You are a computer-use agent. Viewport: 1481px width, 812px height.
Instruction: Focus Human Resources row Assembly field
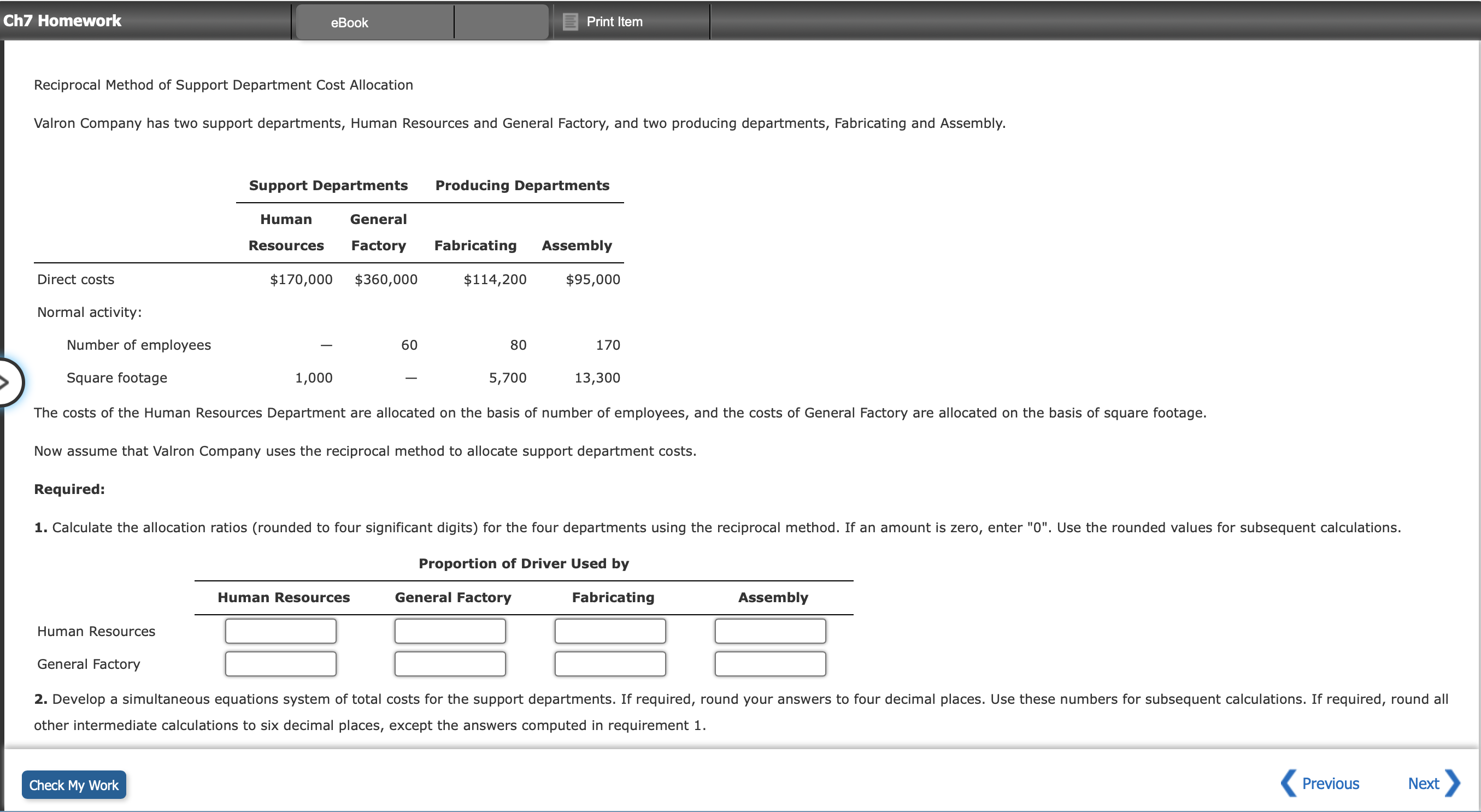[771, 631]
